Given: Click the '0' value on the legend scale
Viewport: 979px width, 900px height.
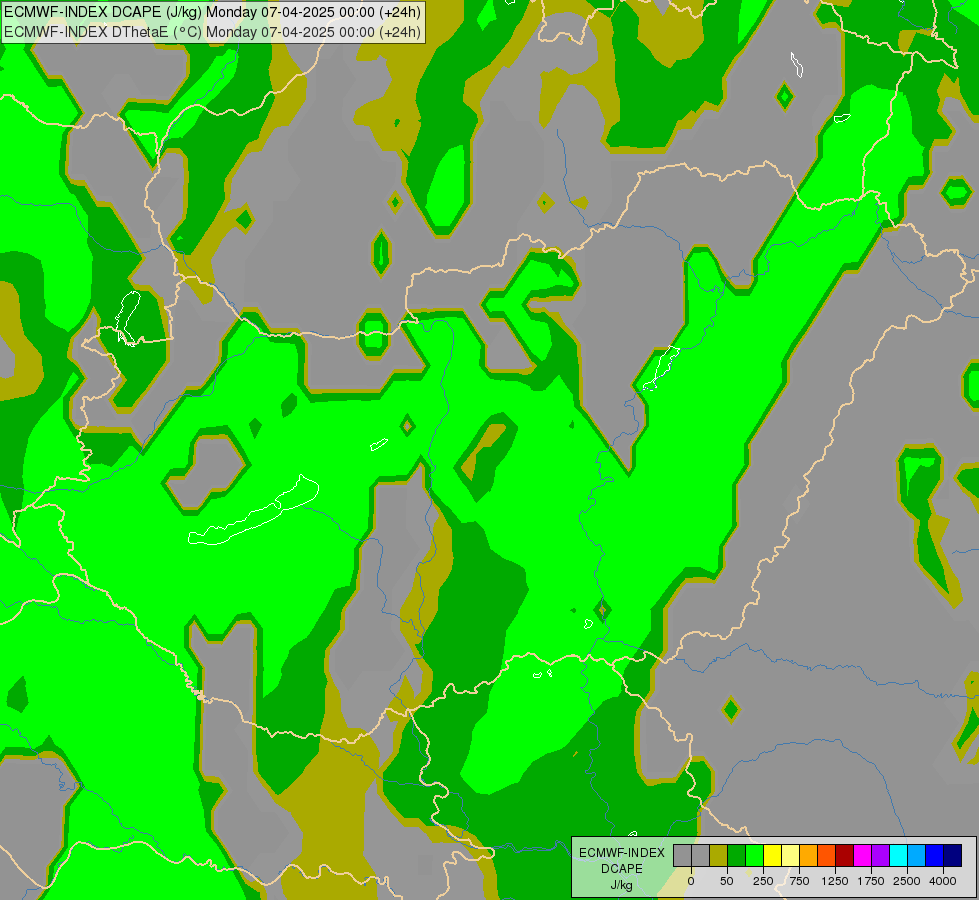Looking at the screenshot, I should pos(691,881).
